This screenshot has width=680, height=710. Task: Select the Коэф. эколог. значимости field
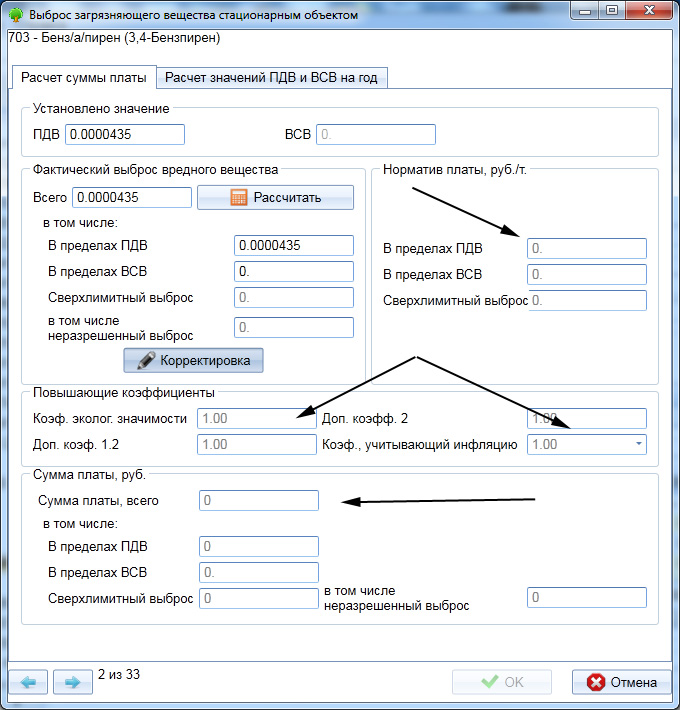pyautogui.click(x=258, y=418)
